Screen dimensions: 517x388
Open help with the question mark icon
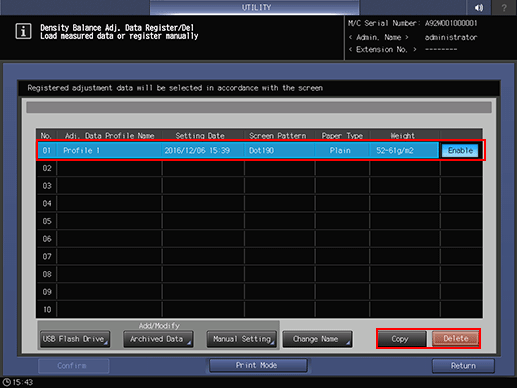point(504,7)
